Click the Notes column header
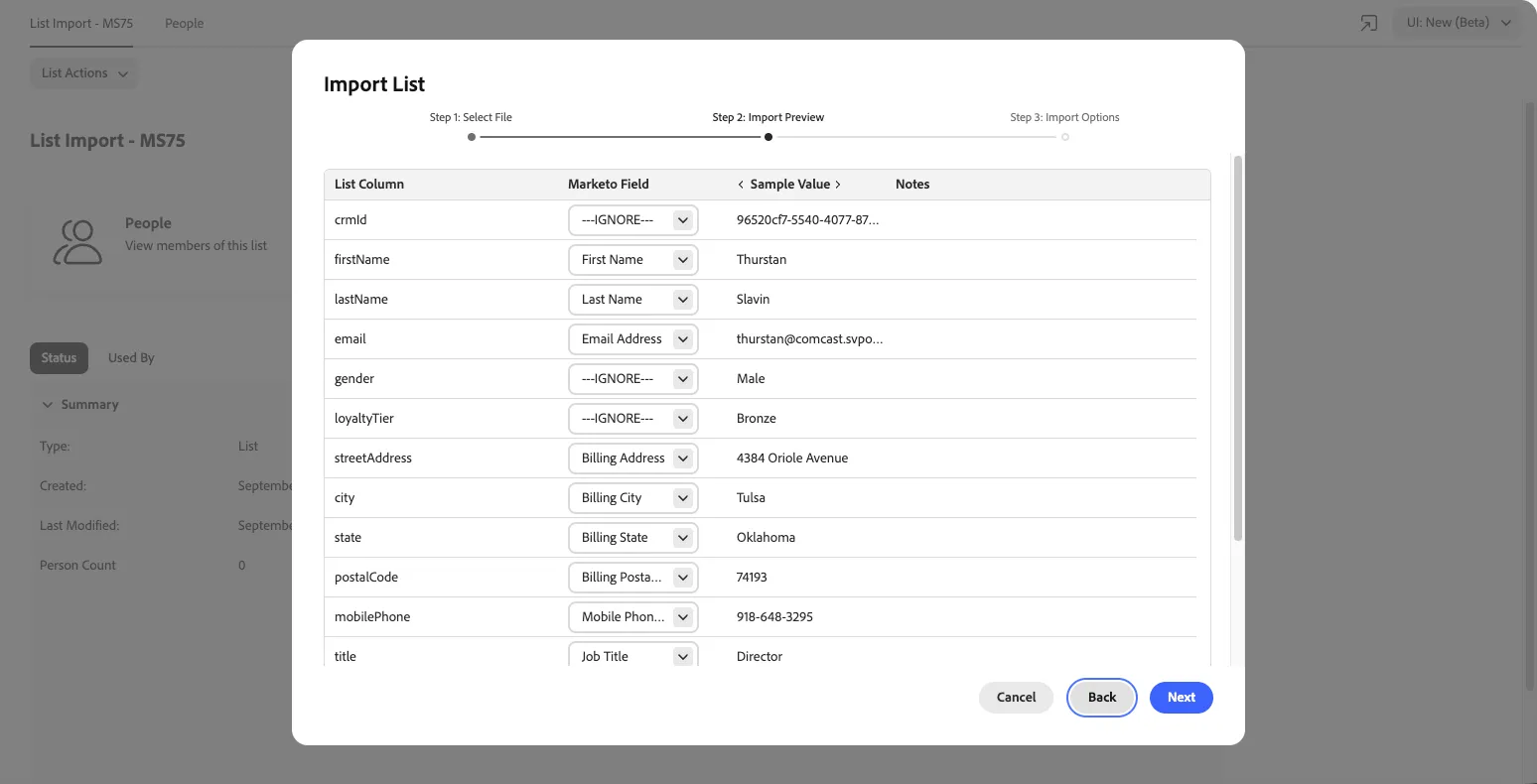 (912, 185)
